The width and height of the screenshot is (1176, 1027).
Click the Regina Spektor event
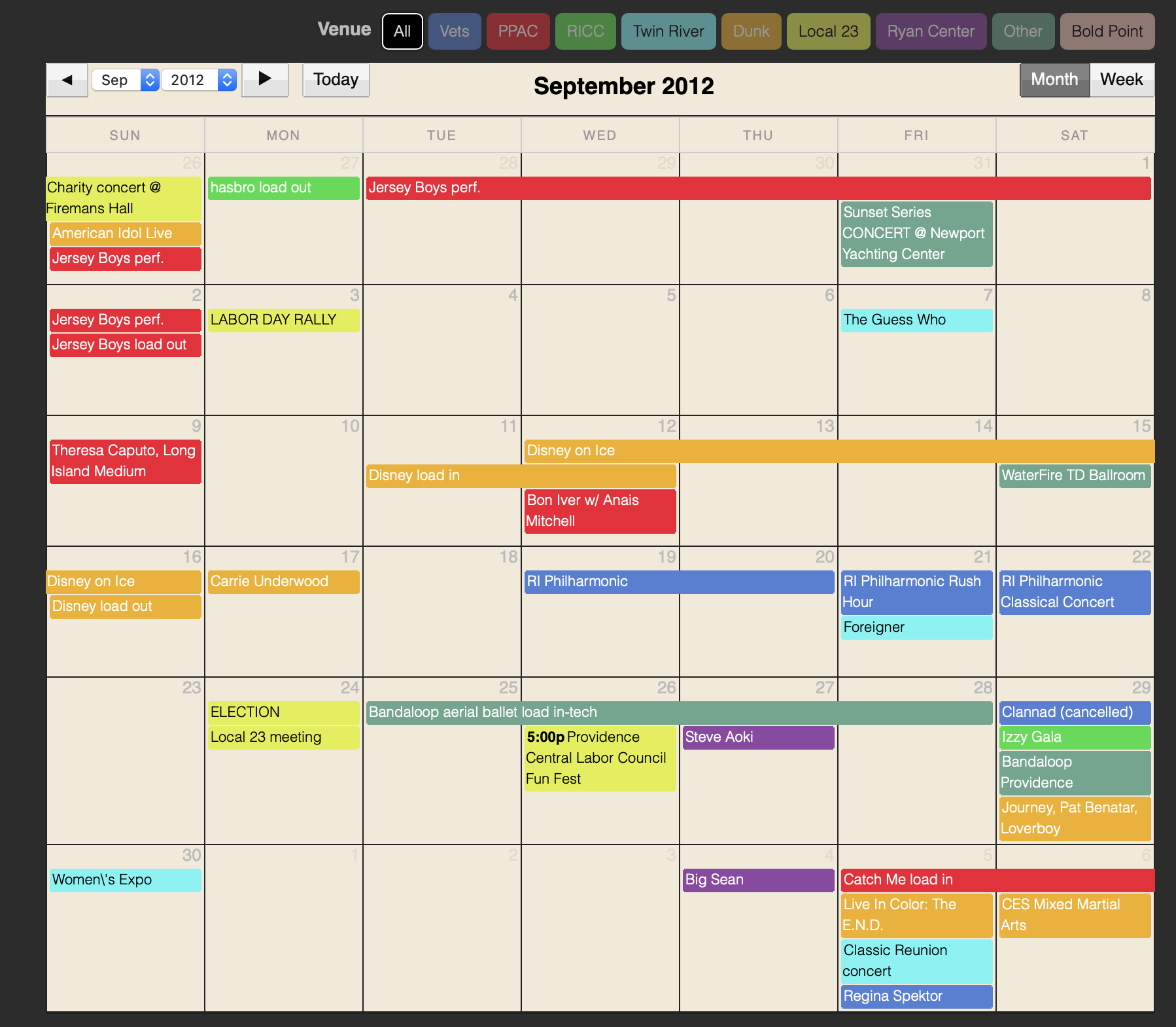pos(916,996)
